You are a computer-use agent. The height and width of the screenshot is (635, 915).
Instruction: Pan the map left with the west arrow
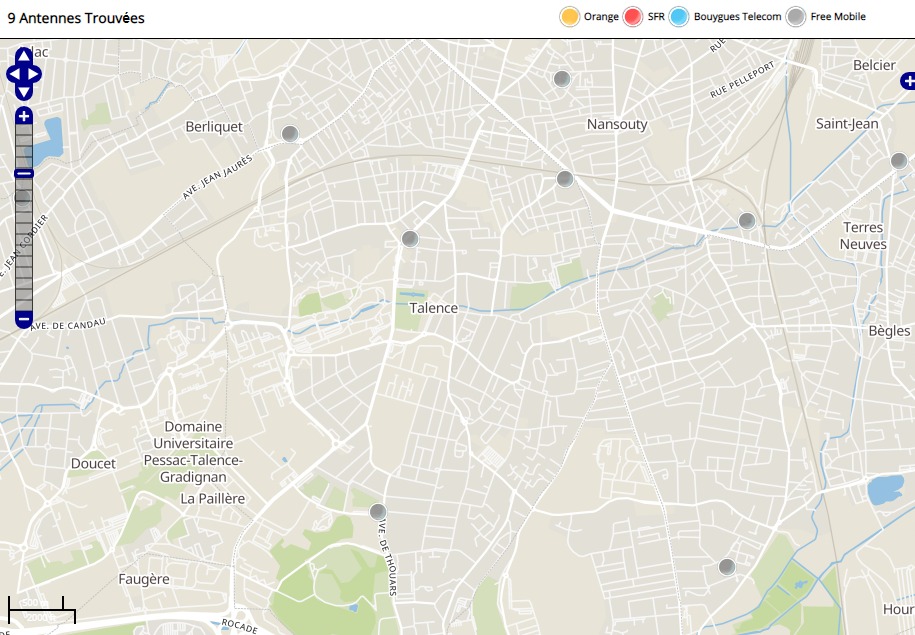(12, 74)
